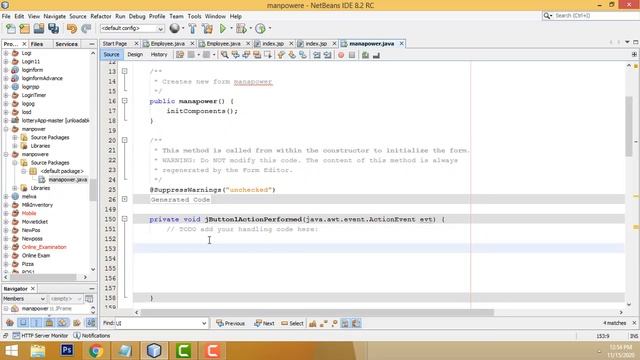Open Google Chrome from the taskbar
This screenshot has width=640, height=360.
tap(96, 351)
